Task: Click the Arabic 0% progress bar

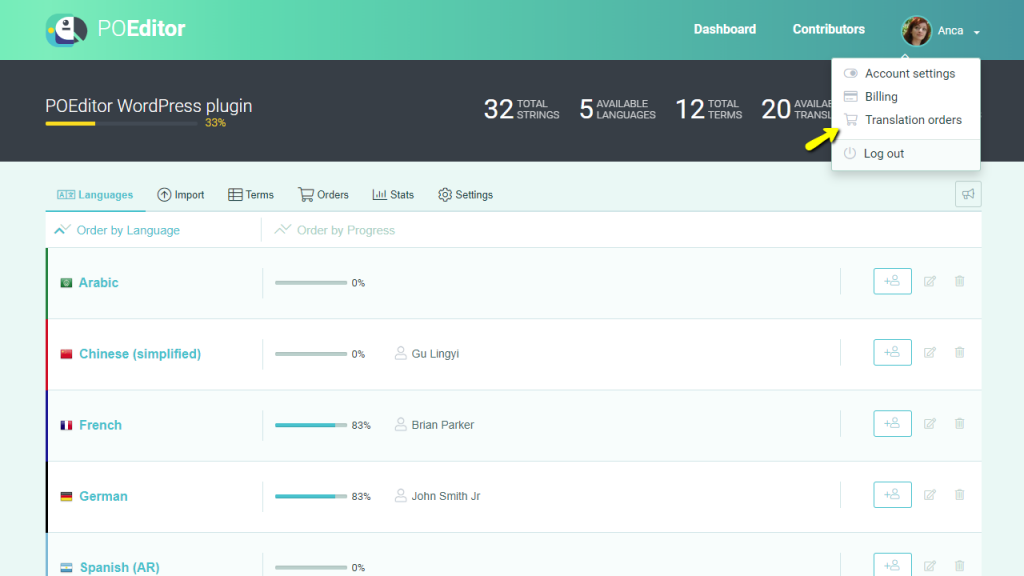Action: pos(311,283)
